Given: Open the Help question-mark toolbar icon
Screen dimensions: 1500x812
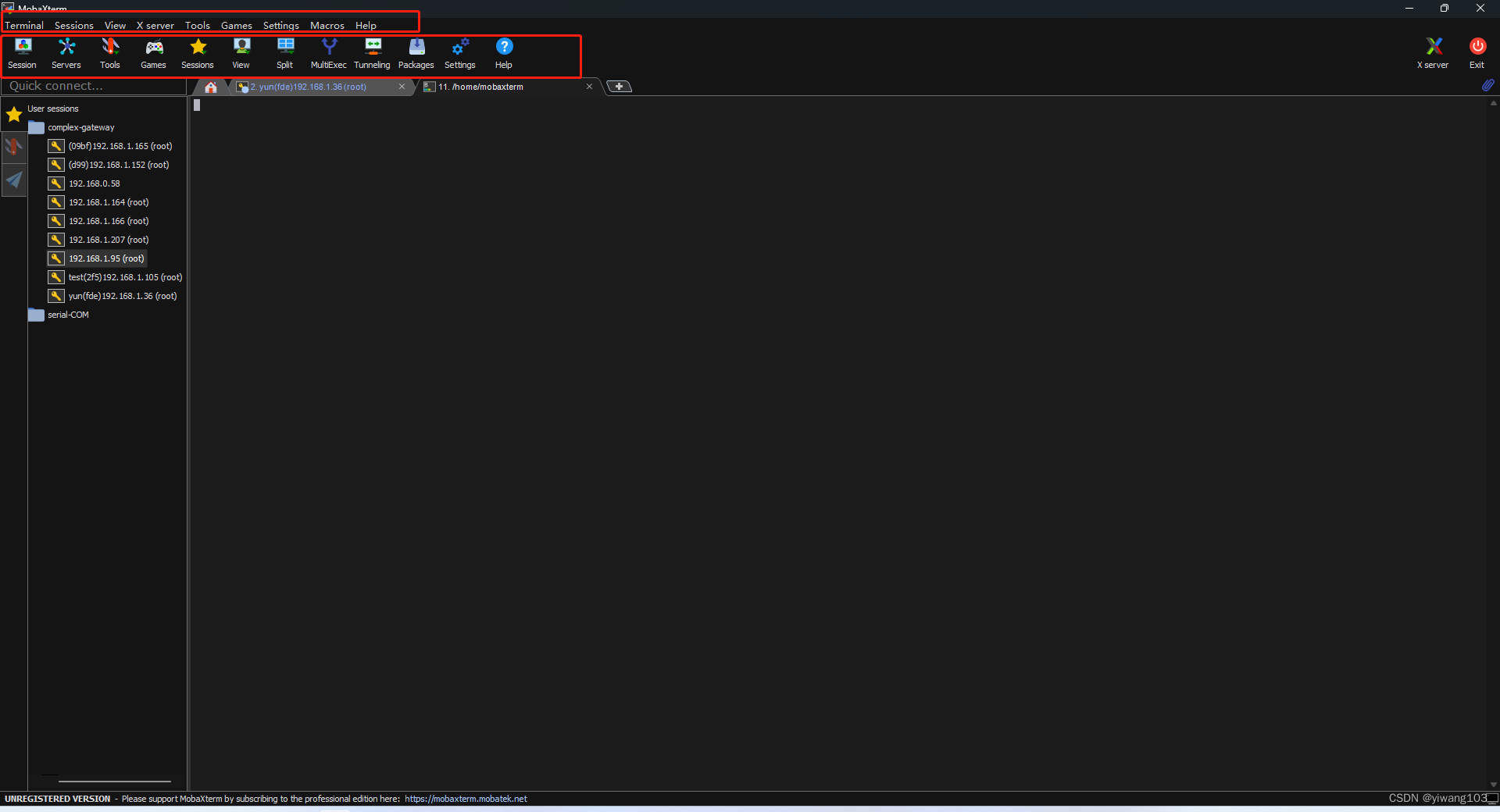Looking at the screenshot, I should 504,54.
